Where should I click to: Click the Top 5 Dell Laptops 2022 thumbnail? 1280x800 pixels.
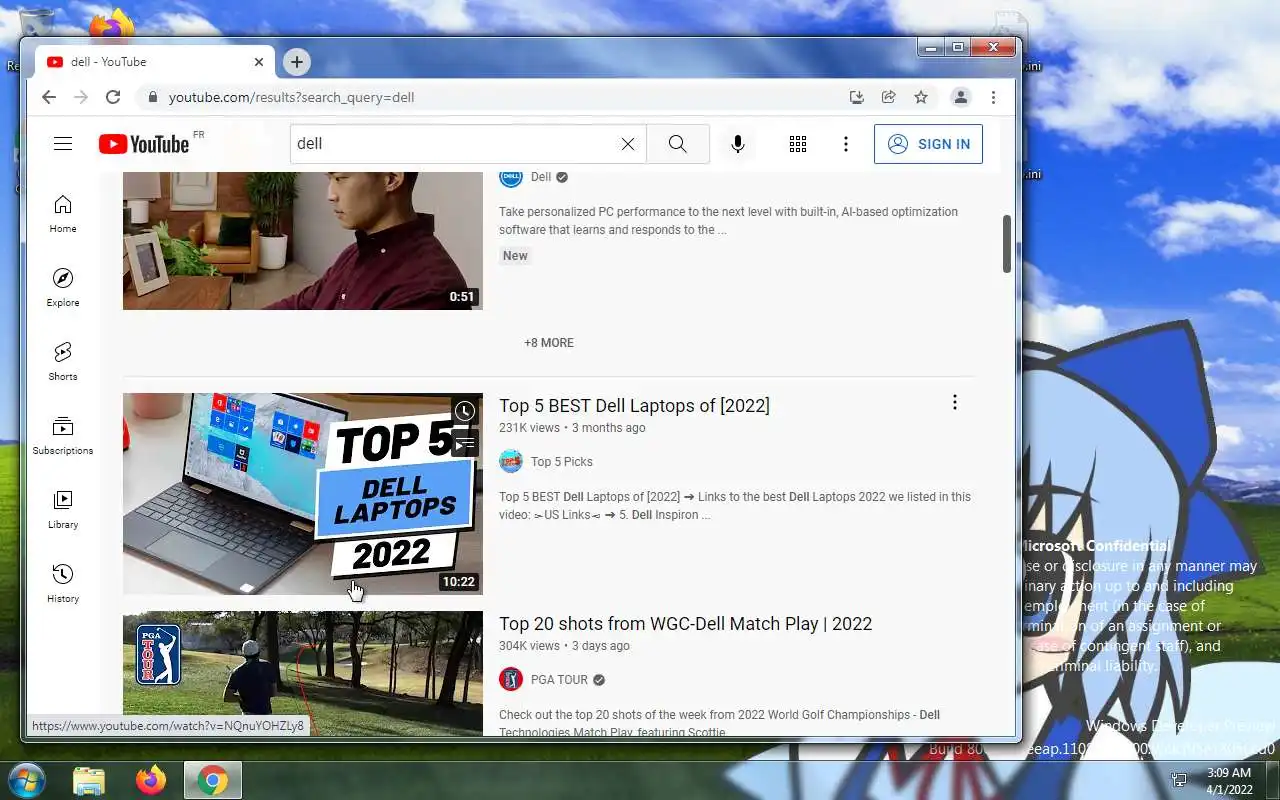[302, 494]
